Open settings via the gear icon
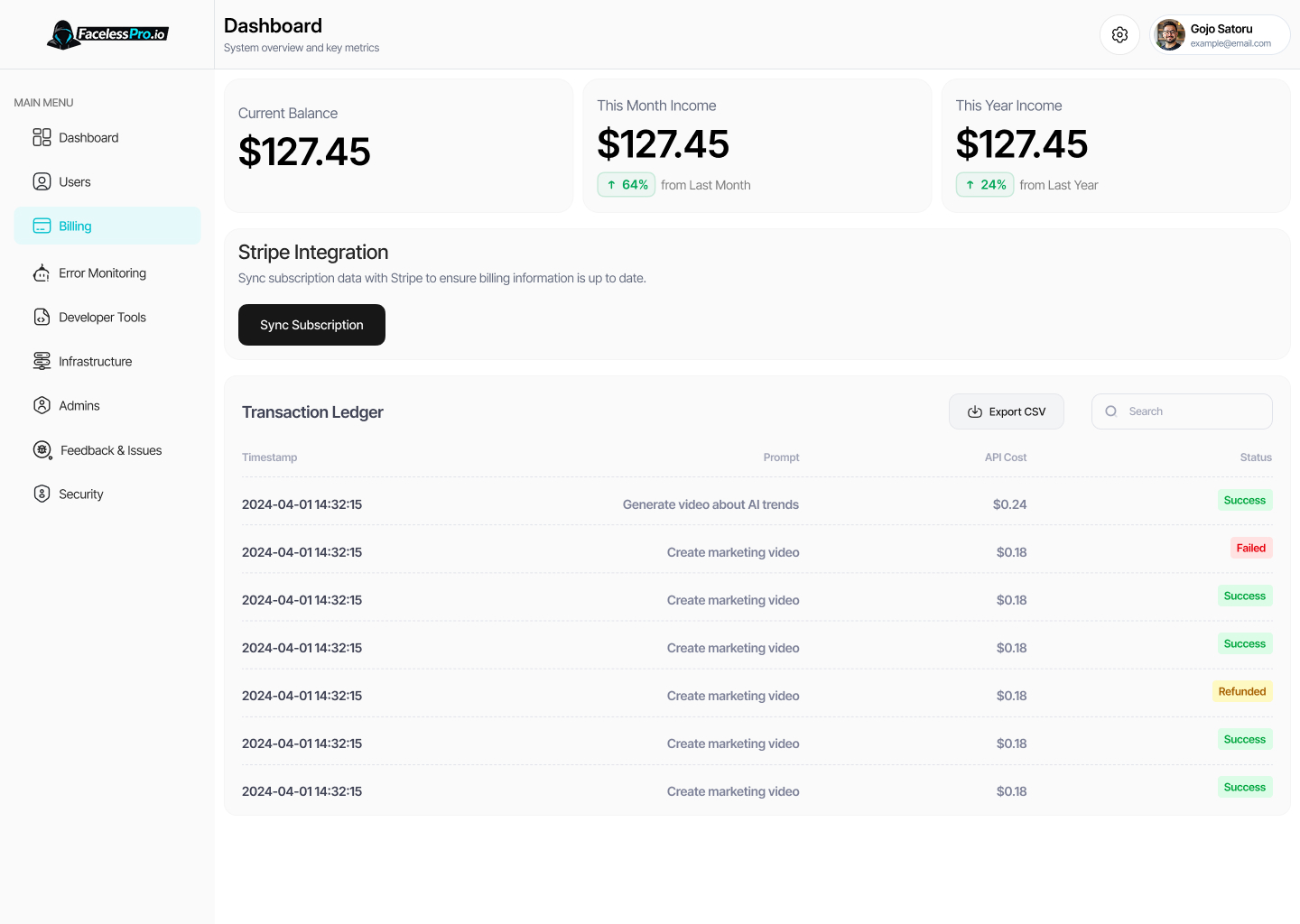This screenshot has width=1300, height=924. pos(1119,34)
